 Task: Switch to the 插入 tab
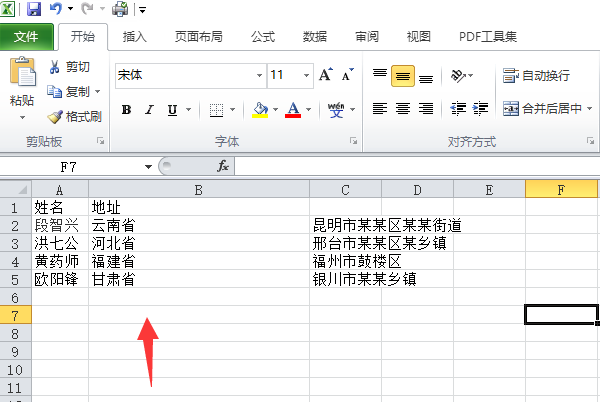tap(134, 37)
